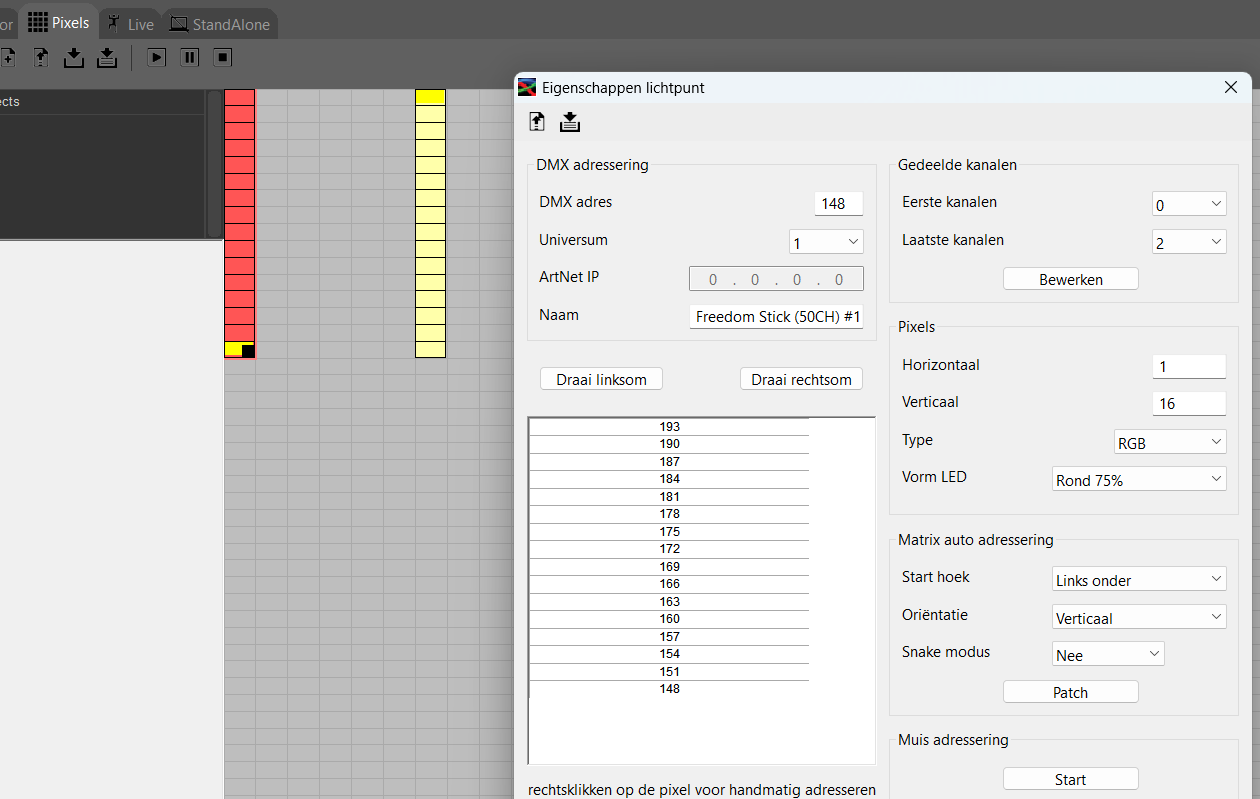Screen dimensions: 1260x799
Task: Open the Universum dropdown
Action: [826, 241]
